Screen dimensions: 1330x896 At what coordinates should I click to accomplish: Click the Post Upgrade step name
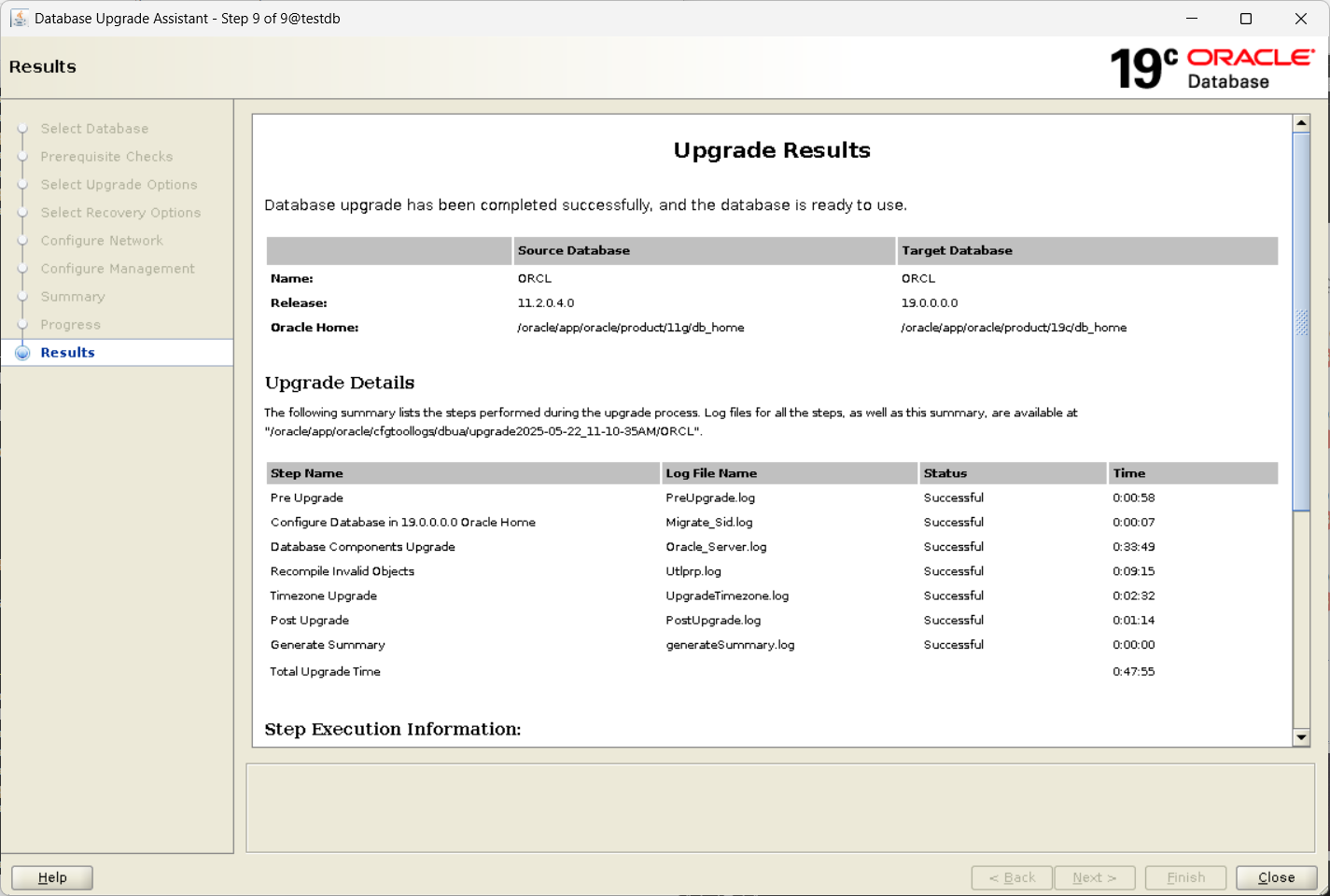[x=310, y=621]
